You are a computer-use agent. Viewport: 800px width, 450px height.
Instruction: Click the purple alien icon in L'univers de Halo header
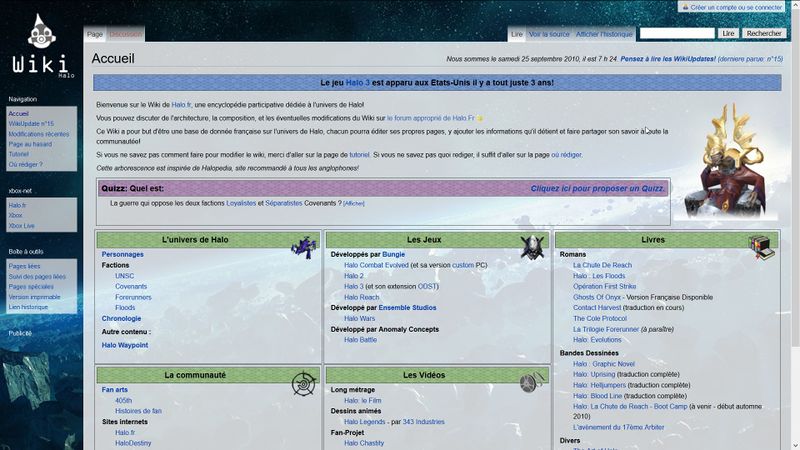point(304,247)
